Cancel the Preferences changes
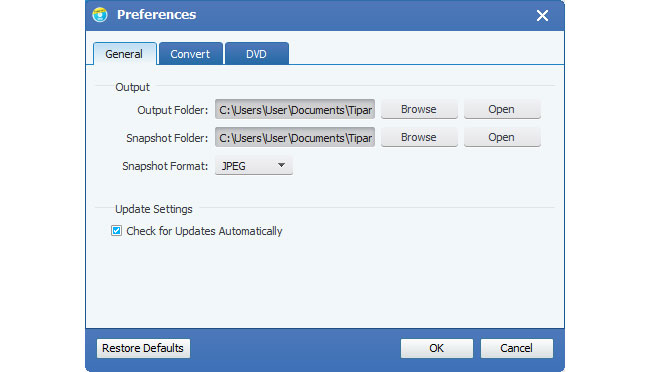 (517, 348)
